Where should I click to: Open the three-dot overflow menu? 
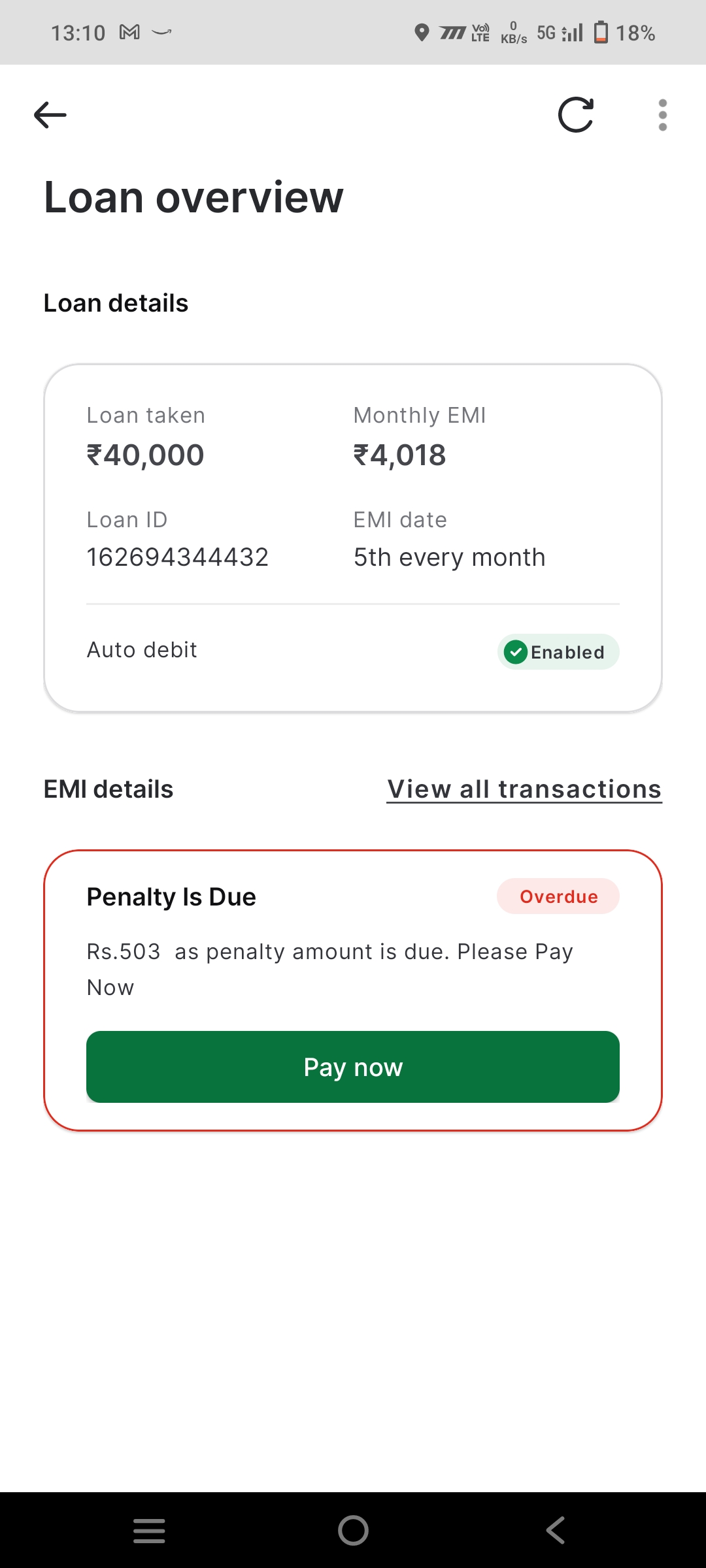[x=662, y=115]
